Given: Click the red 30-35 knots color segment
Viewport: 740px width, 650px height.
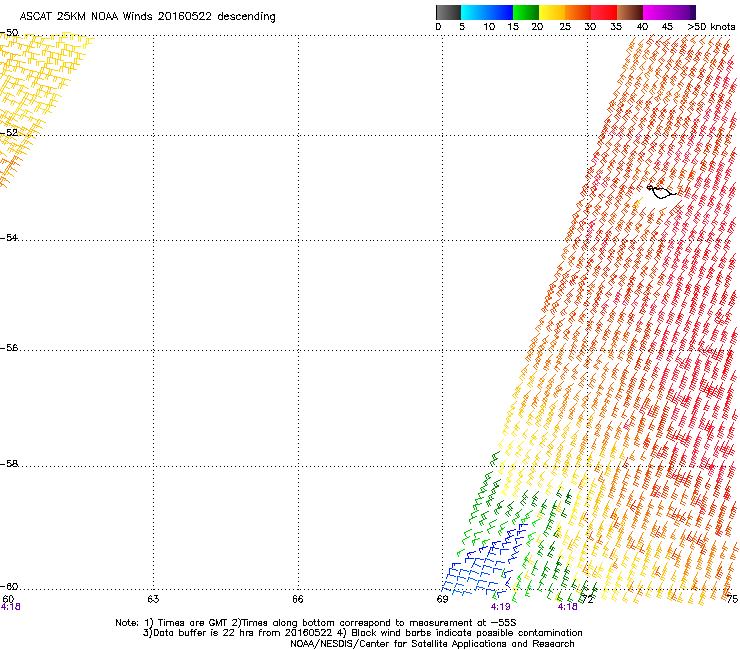Looking at the screenshot, I should click(x=604, y=12).
